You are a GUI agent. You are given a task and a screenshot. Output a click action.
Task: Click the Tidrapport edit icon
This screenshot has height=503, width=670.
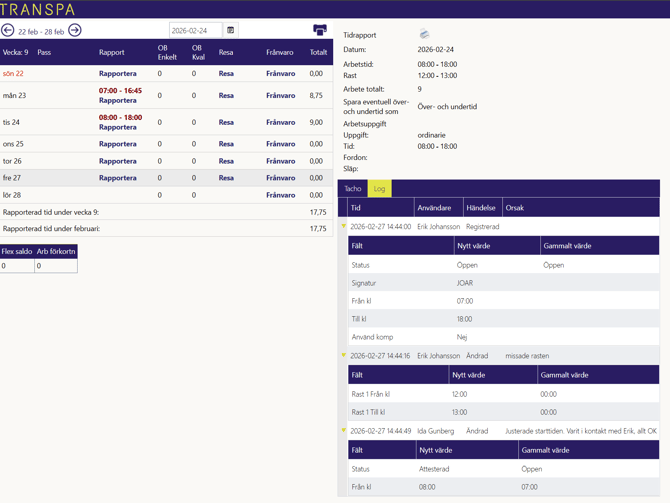(424, 35)
